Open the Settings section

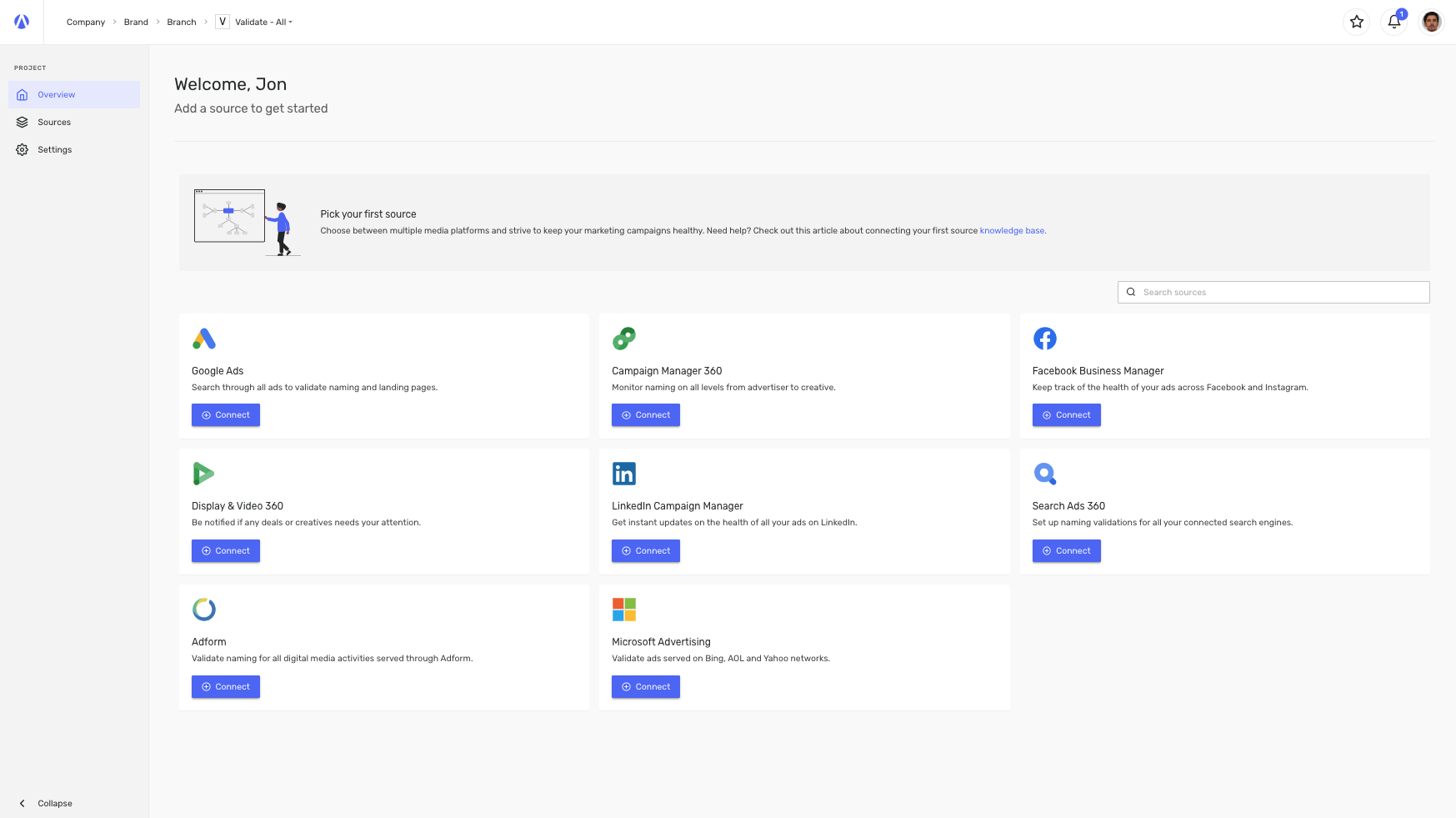click(x=55, y=149)
